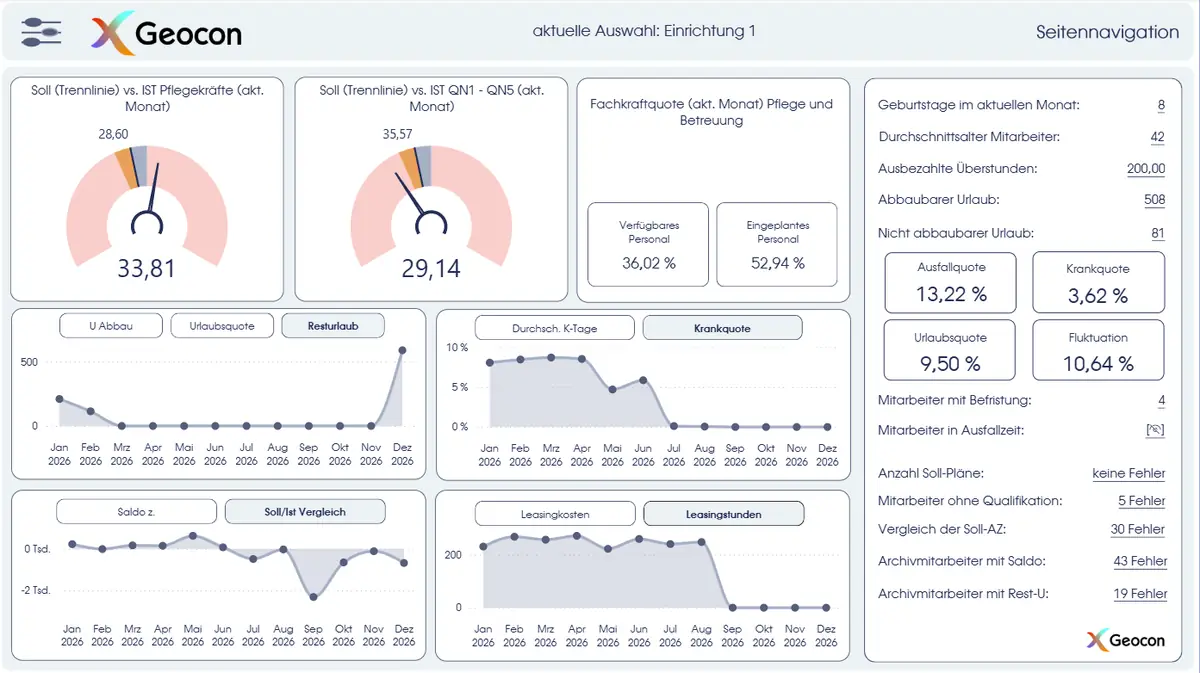1200x673 pixels.
Task: Click the Krankquote 3,62 % card
Action: [x=1098, y=282]
